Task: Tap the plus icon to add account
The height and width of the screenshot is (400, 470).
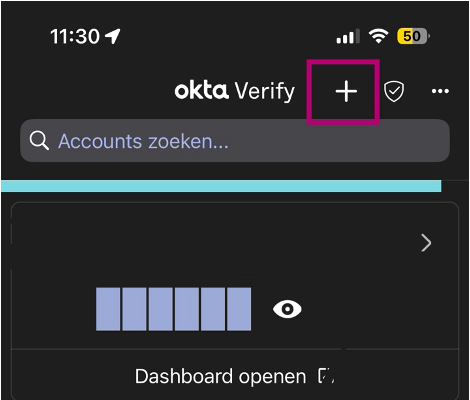Action: pyautogui.click(x=346, y=91)
